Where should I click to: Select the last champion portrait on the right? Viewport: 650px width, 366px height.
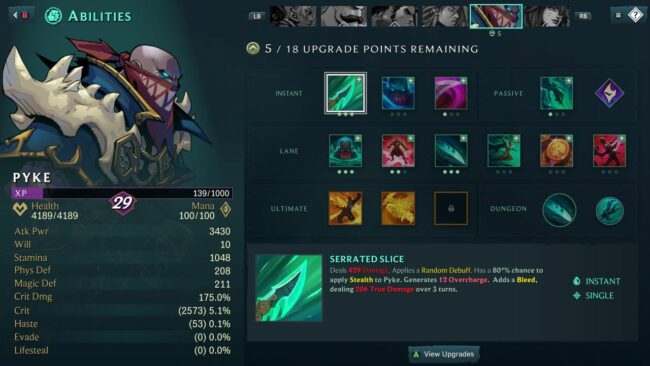(547, 16)
